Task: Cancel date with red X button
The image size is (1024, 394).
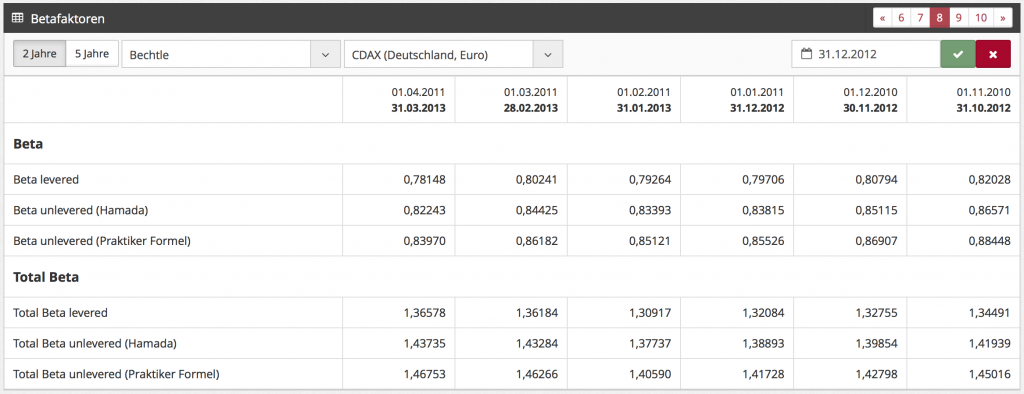Action: (993, 54)
